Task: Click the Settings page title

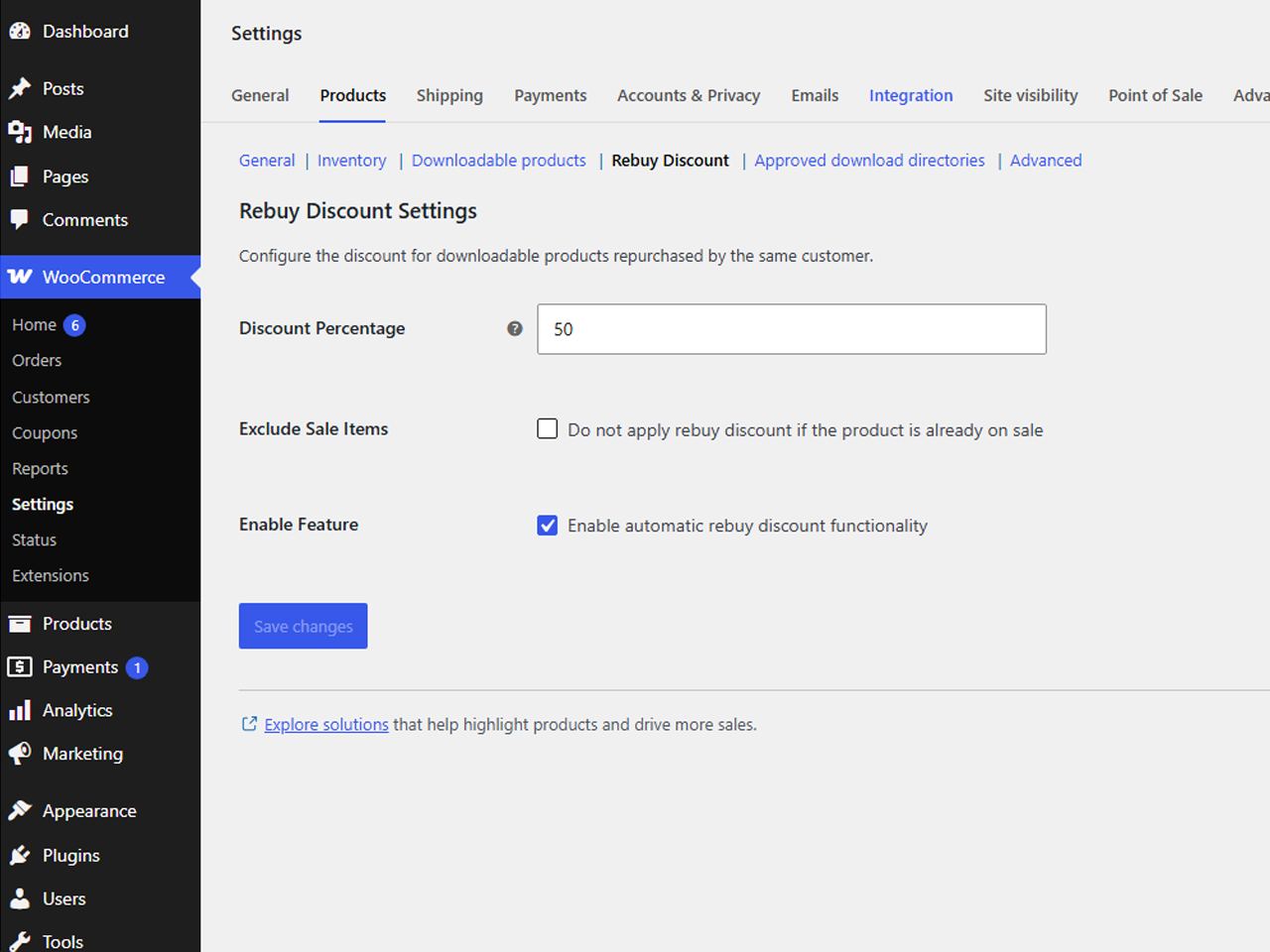Action: (x=267, y=34)
